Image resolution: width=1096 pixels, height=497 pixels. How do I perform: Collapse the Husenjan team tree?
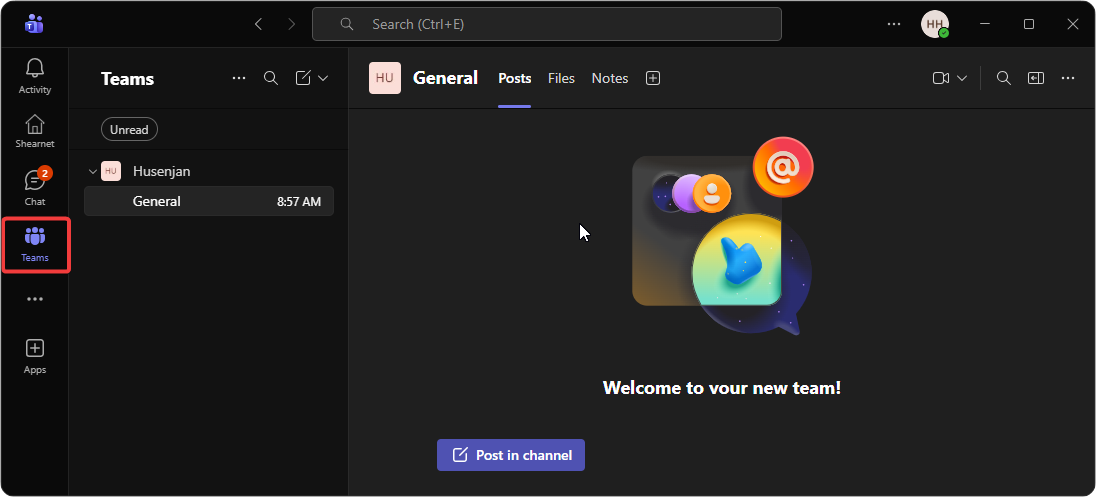click(x=93, y=171)
